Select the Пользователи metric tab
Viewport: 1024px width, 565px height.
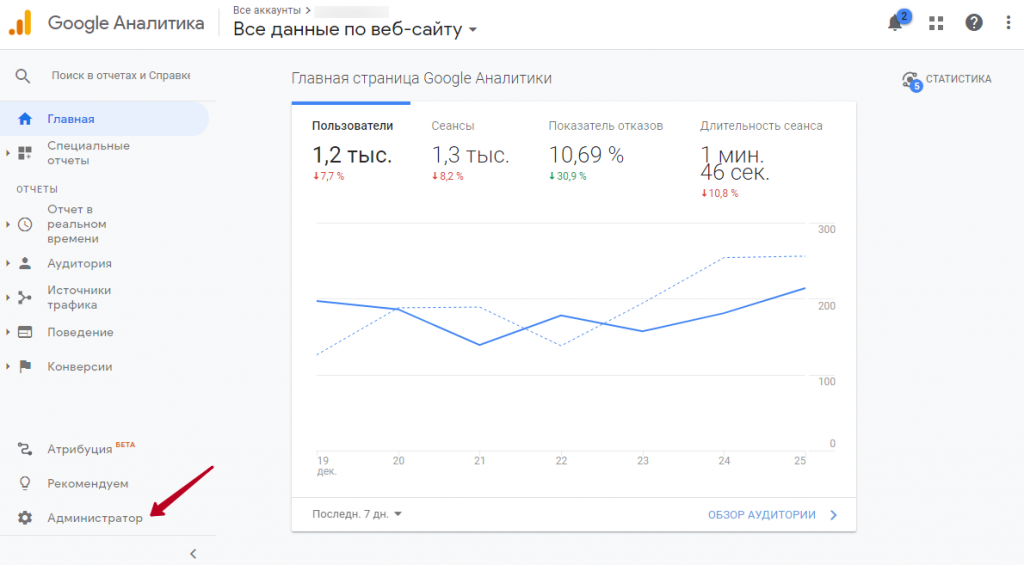[353, 151]
